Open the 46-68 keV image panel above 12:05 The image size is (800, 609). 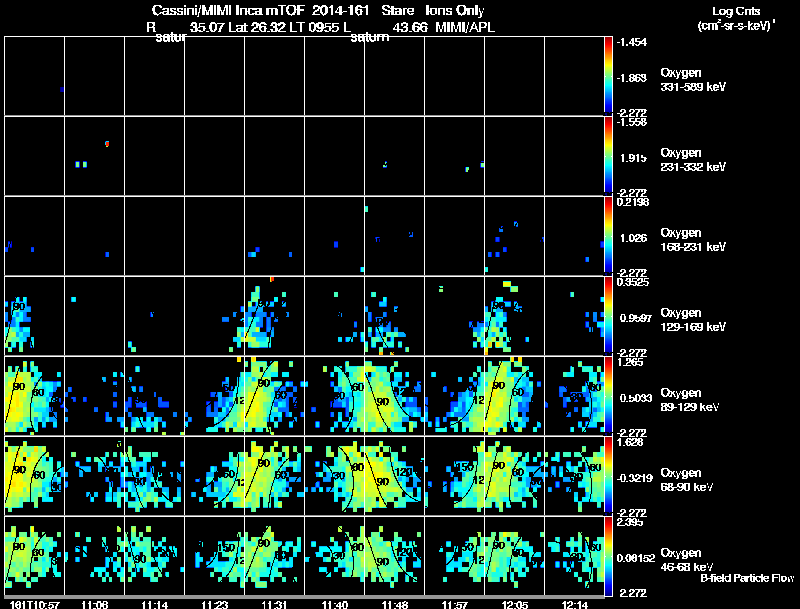pyautogui.click(x=514, y=556)
